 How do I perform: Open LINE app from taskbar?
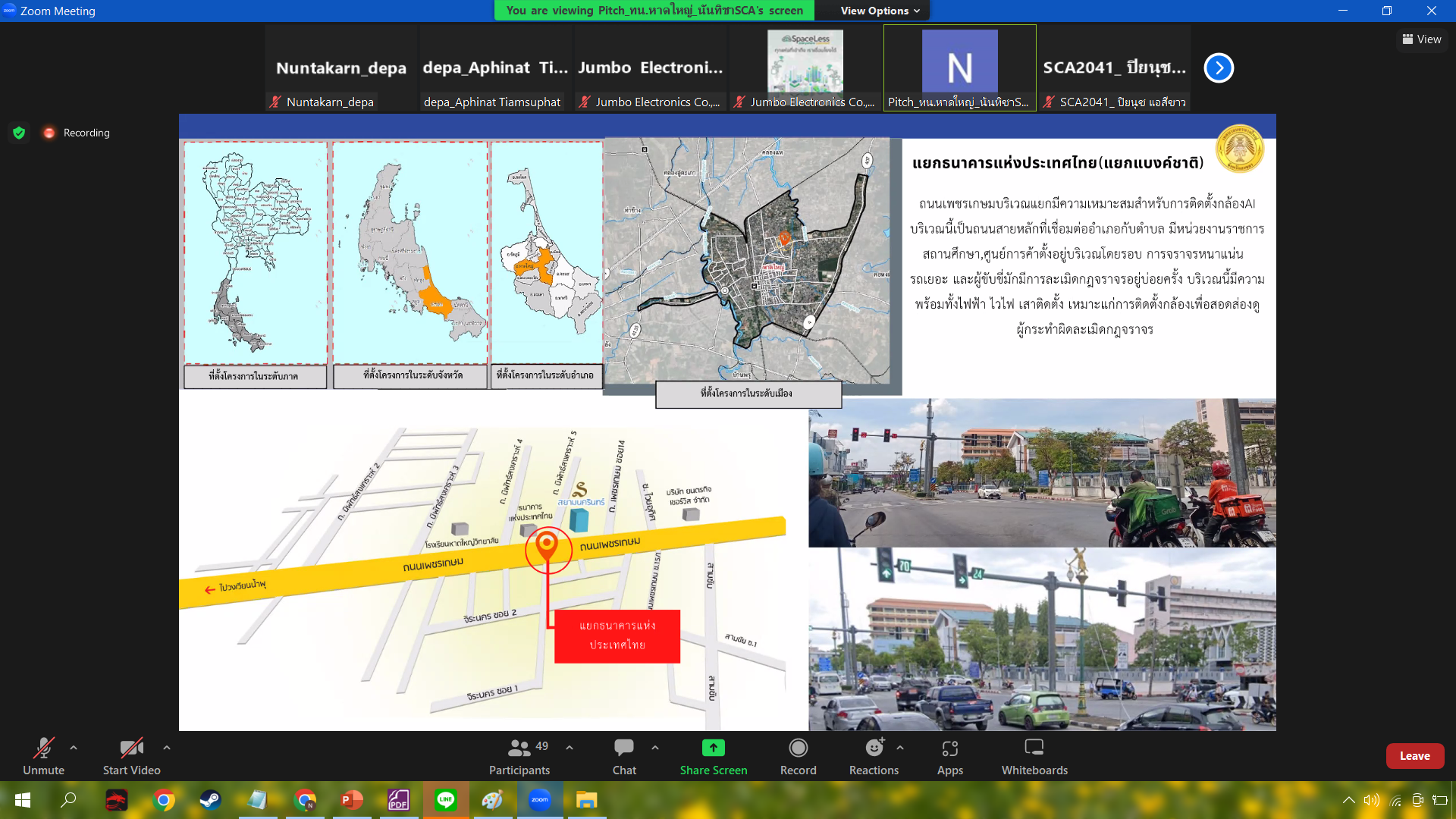pos(446,800)
